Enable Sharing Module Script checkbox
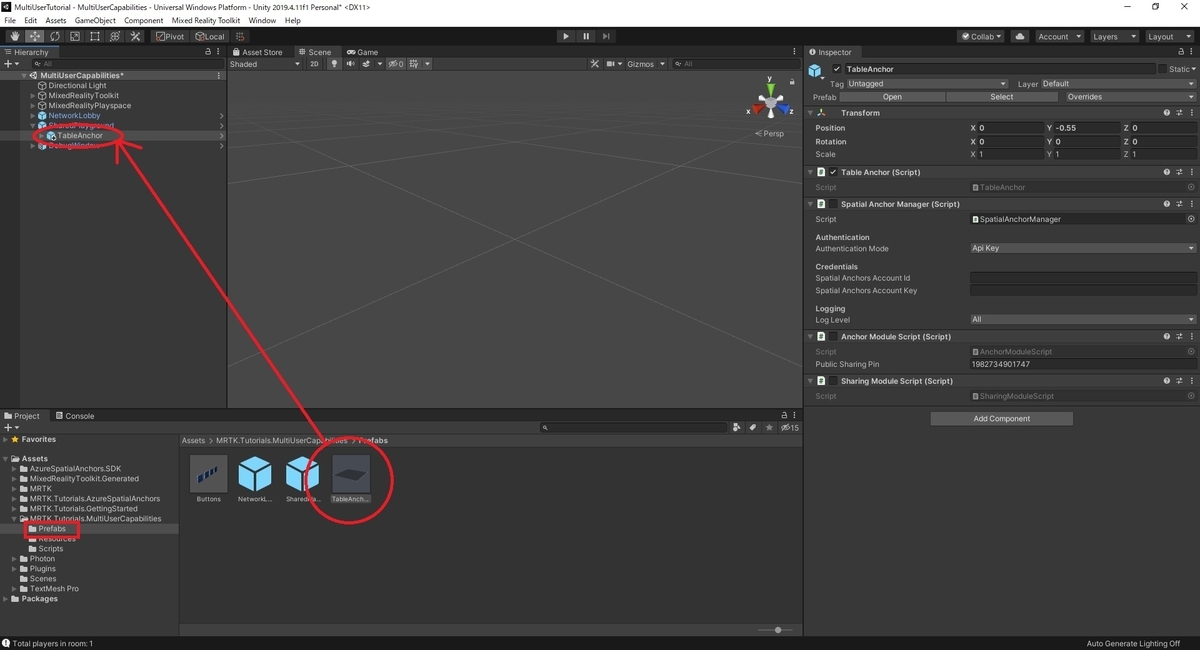The height and width of the screenshot is (650, 1200). pyautogui.click(x=833, y=381)
